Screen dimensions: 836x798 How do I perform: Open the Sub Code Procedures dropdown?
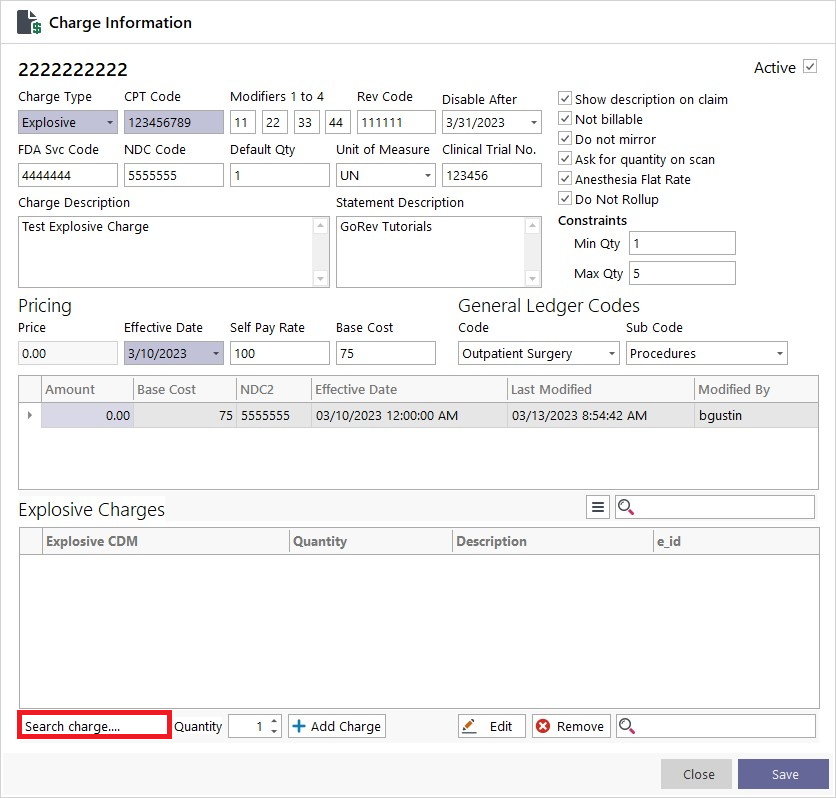[779, 353]
